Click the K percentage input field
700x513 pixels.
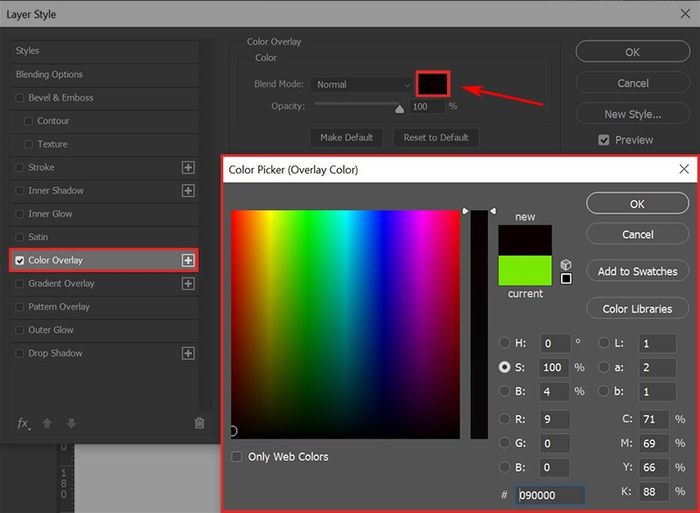654,491
